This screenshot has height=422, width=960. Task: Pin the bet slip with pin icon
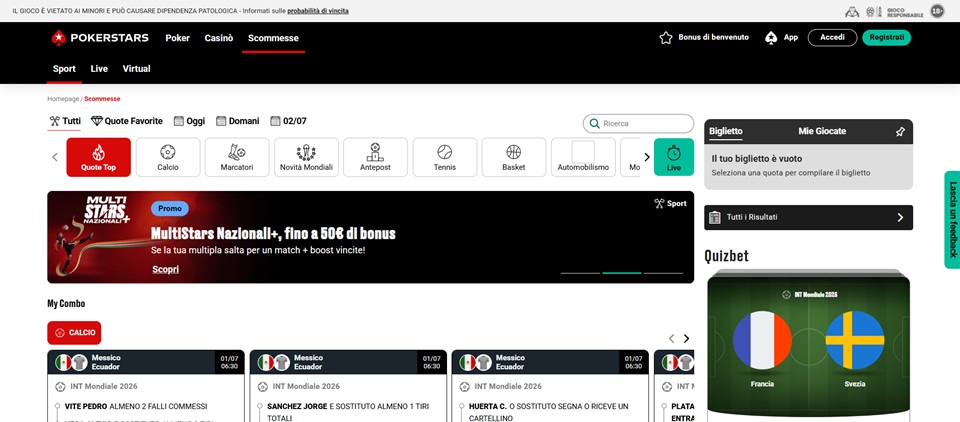point(899,132)
